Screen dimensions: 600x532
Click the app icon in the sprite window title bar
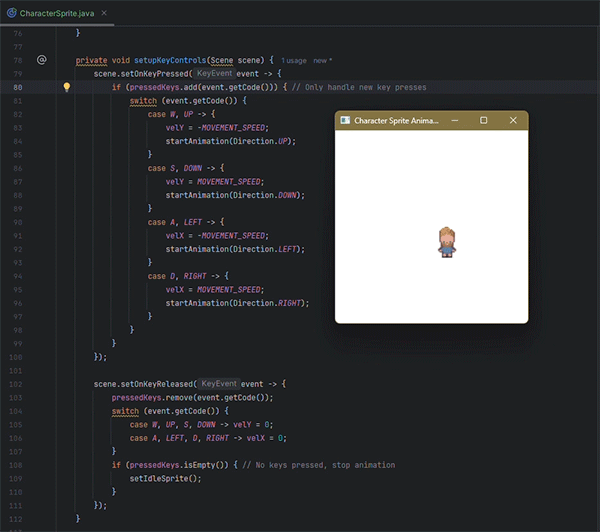(x=345, y=120)
